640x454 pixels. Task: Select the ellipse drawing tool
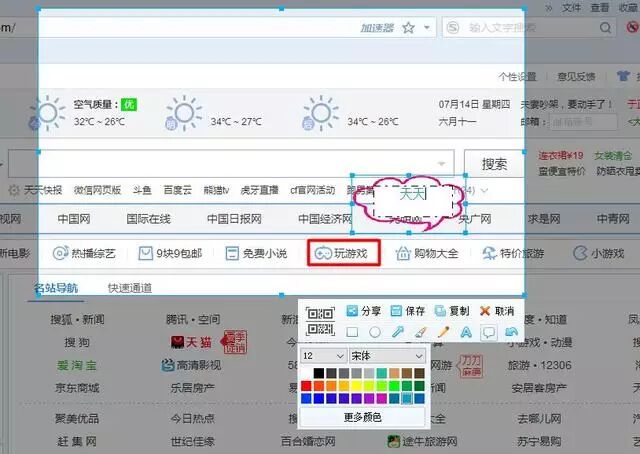pyautogui.click(x=375, y=332)
